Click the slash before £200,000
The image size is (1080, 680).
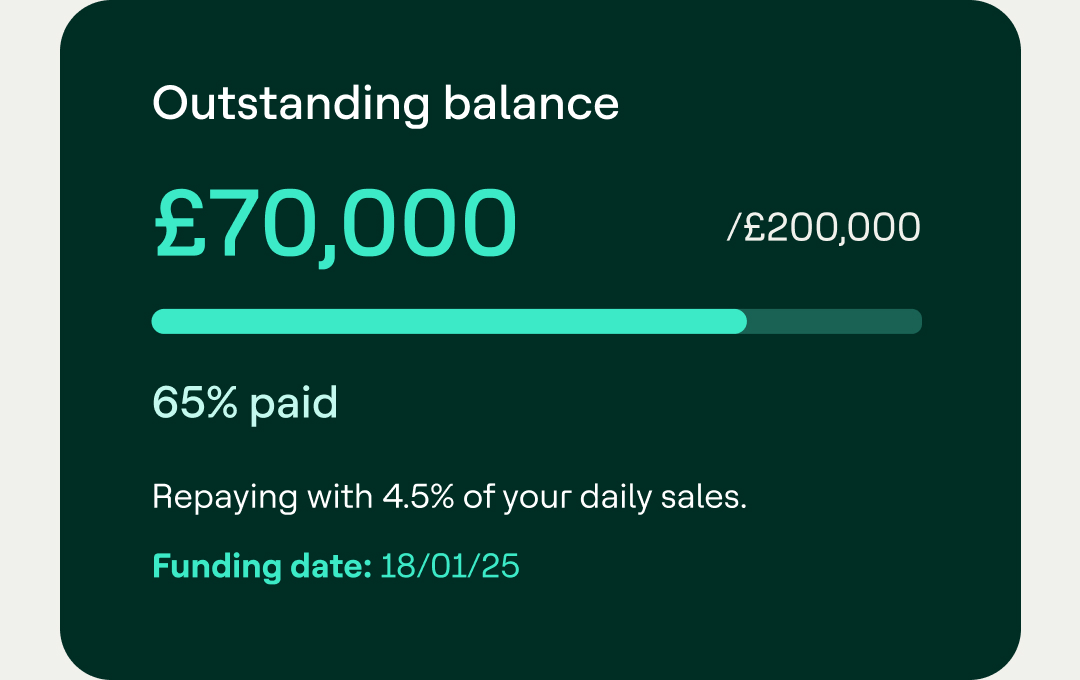733,228
